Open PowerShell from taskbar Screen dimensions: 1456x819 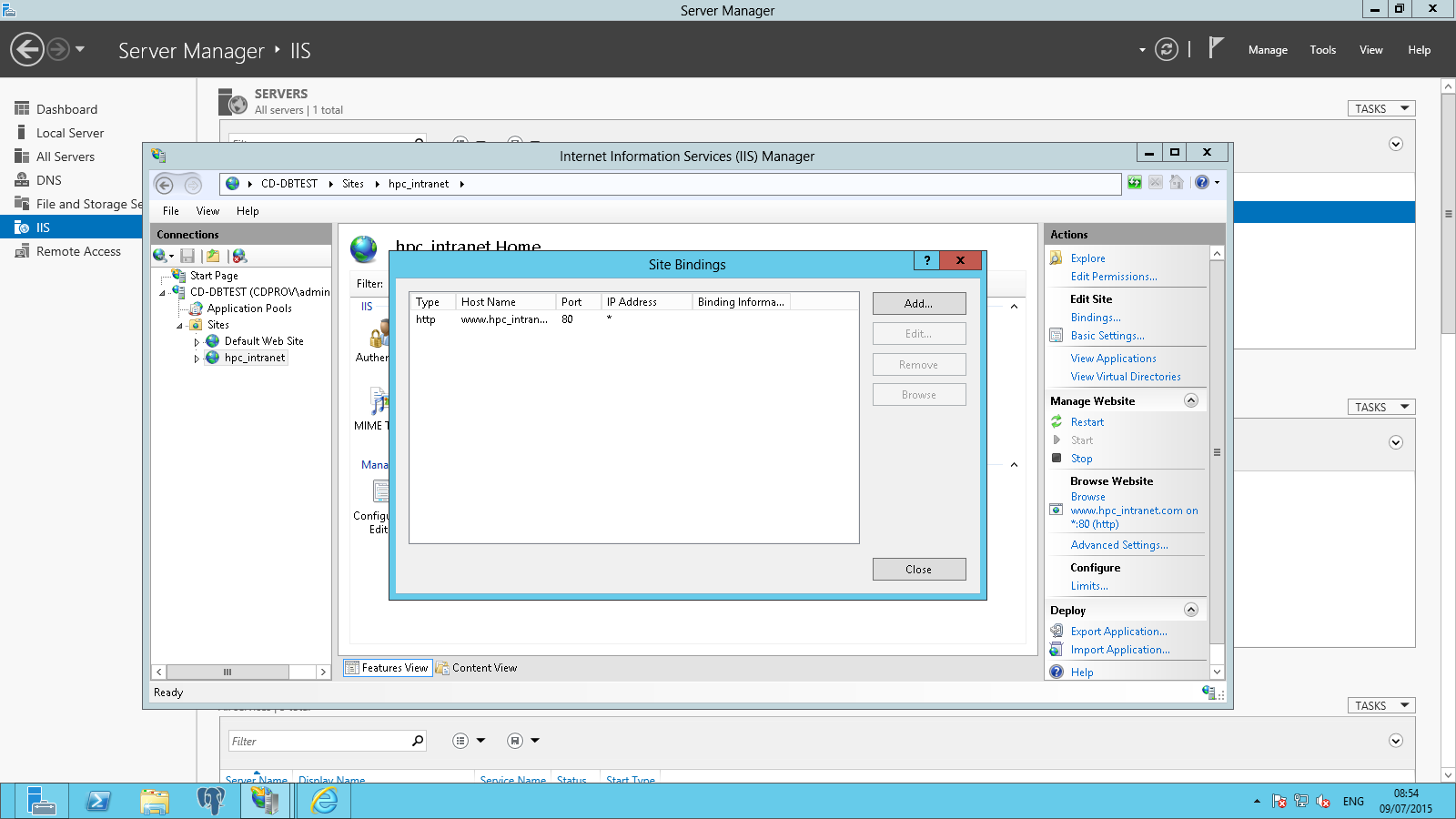pos(98,801)
